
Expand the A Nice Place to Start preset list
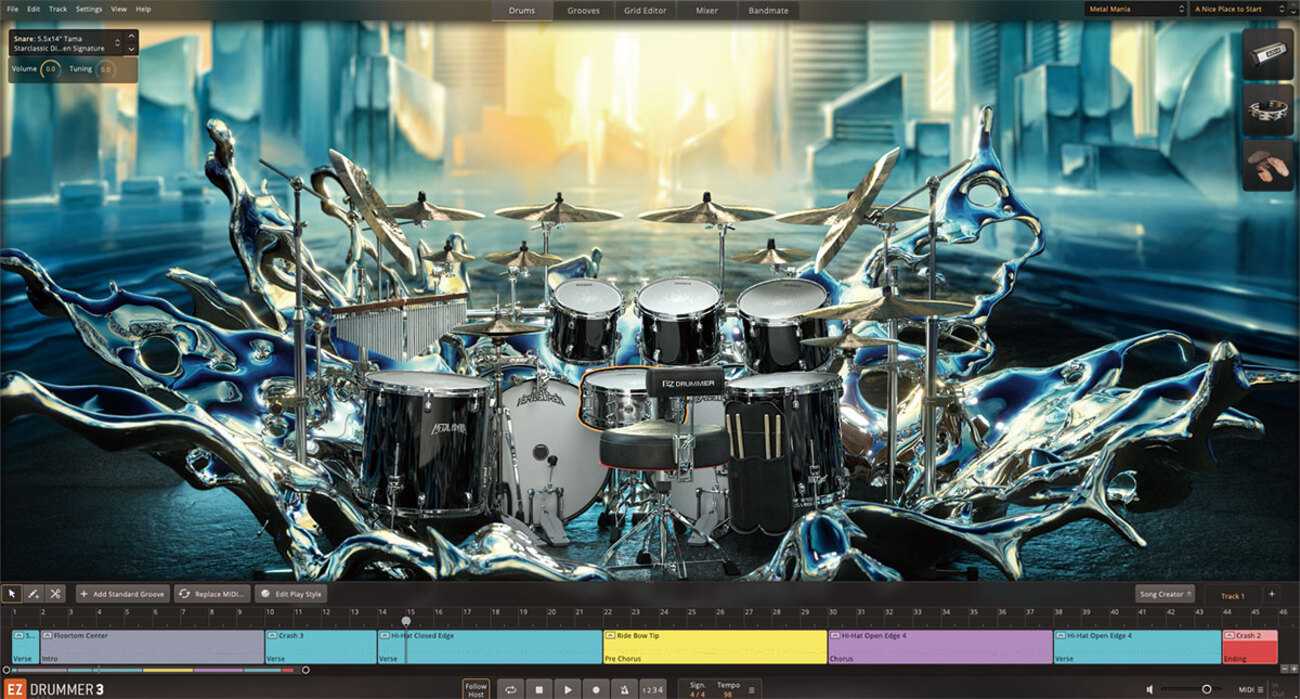(x=1240, y=9)
